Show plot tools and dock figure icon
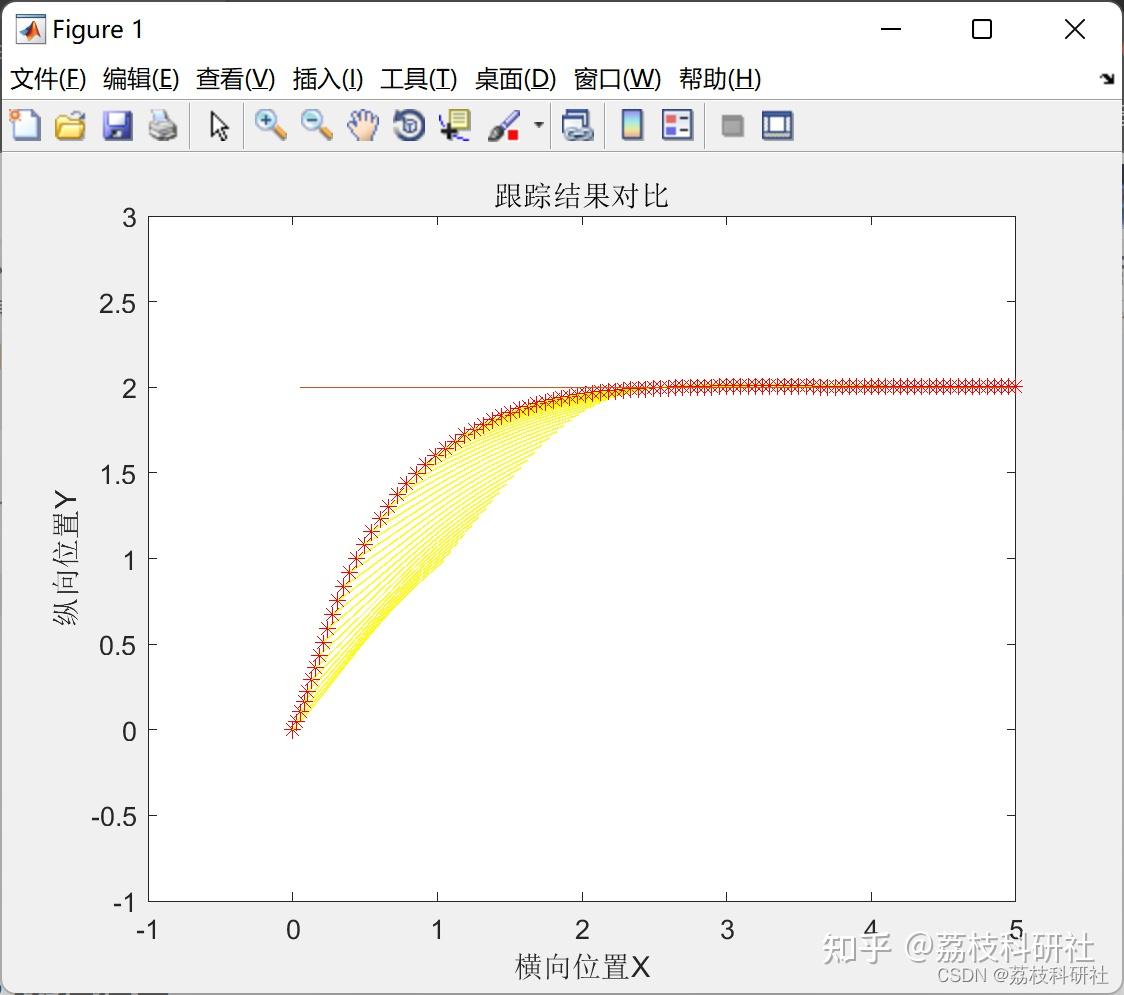This screenshot has height=995, width=1124. pyautogui.click(x=777, y=125)
